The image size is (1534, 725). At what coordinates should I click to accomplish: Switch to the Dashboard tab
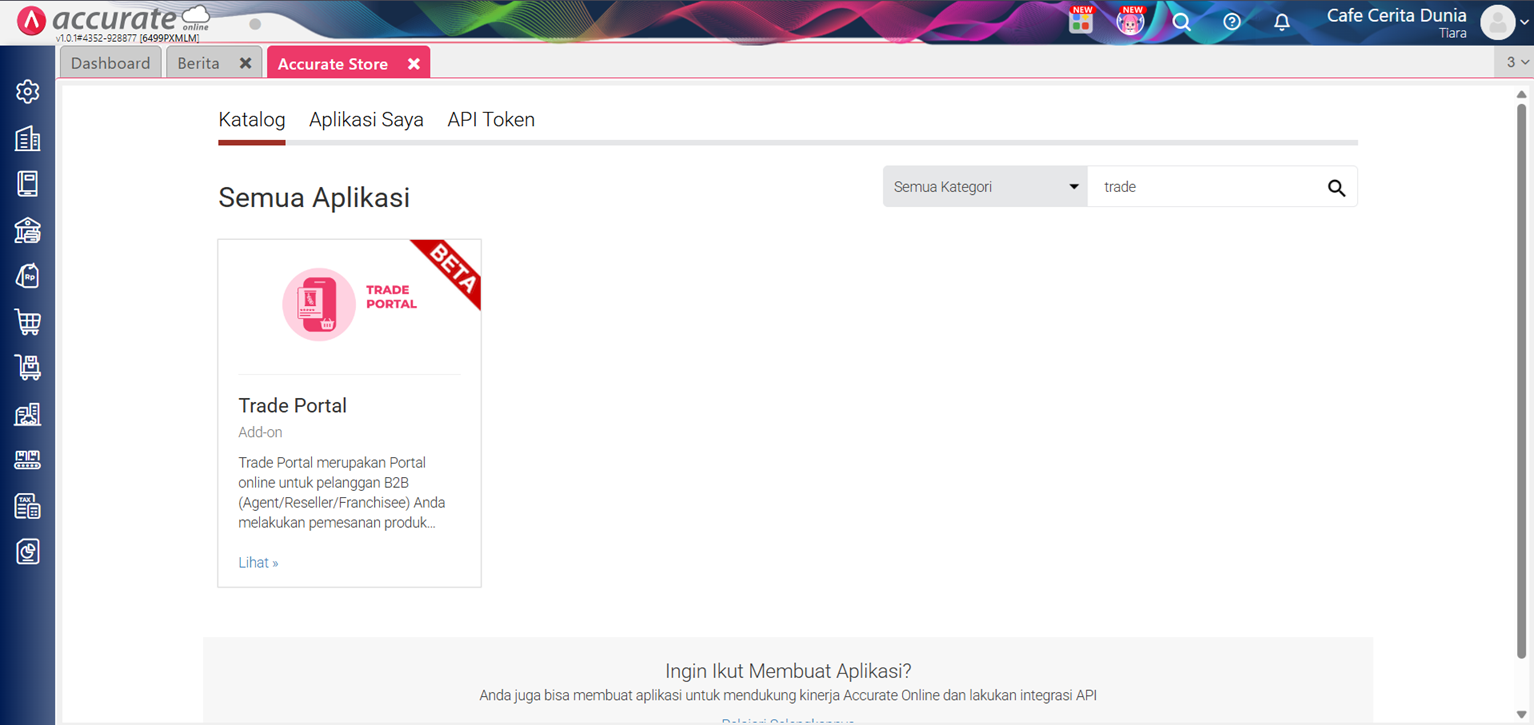[x=110, y=63]
